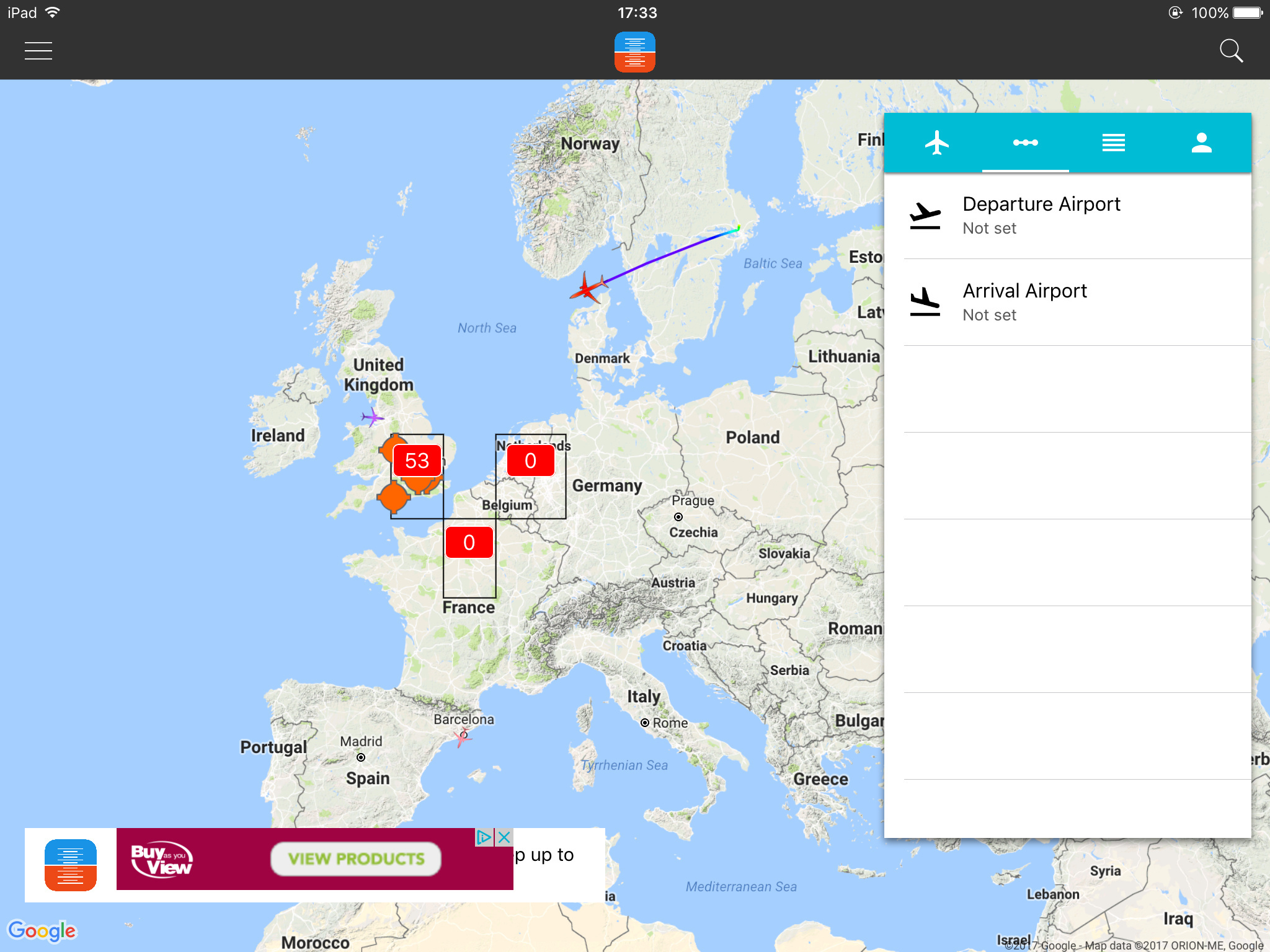Screen dimensions: 1270x952
Task: Switch to the airplane tab
Action: coord(937,143)
